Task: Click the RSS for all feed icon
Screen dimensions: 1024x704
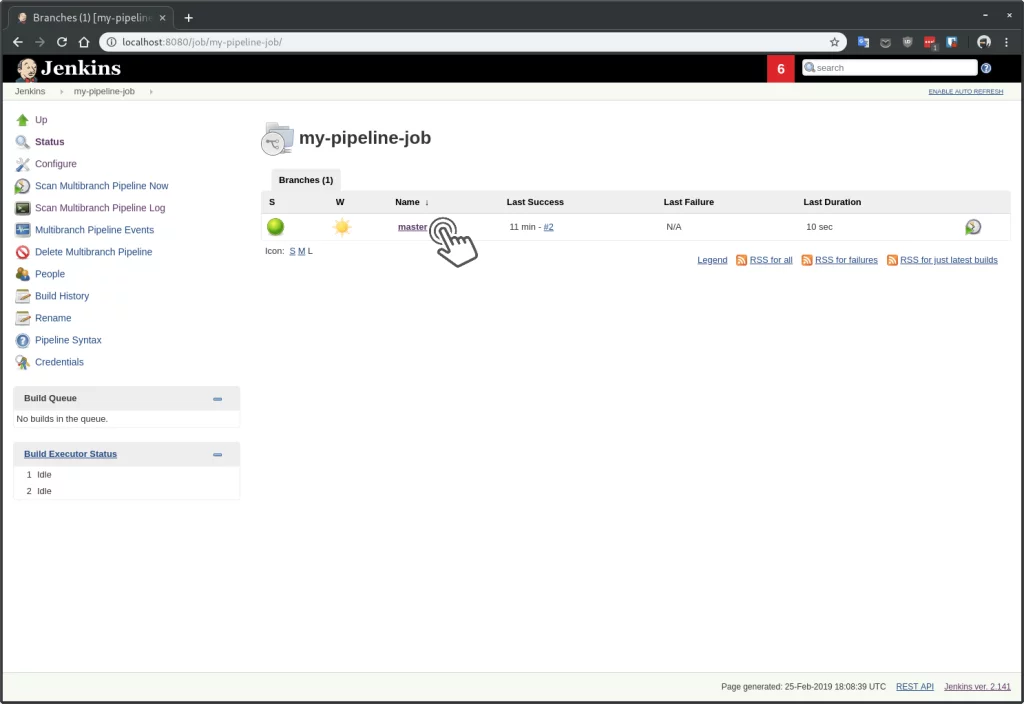Action: (741, 260)
